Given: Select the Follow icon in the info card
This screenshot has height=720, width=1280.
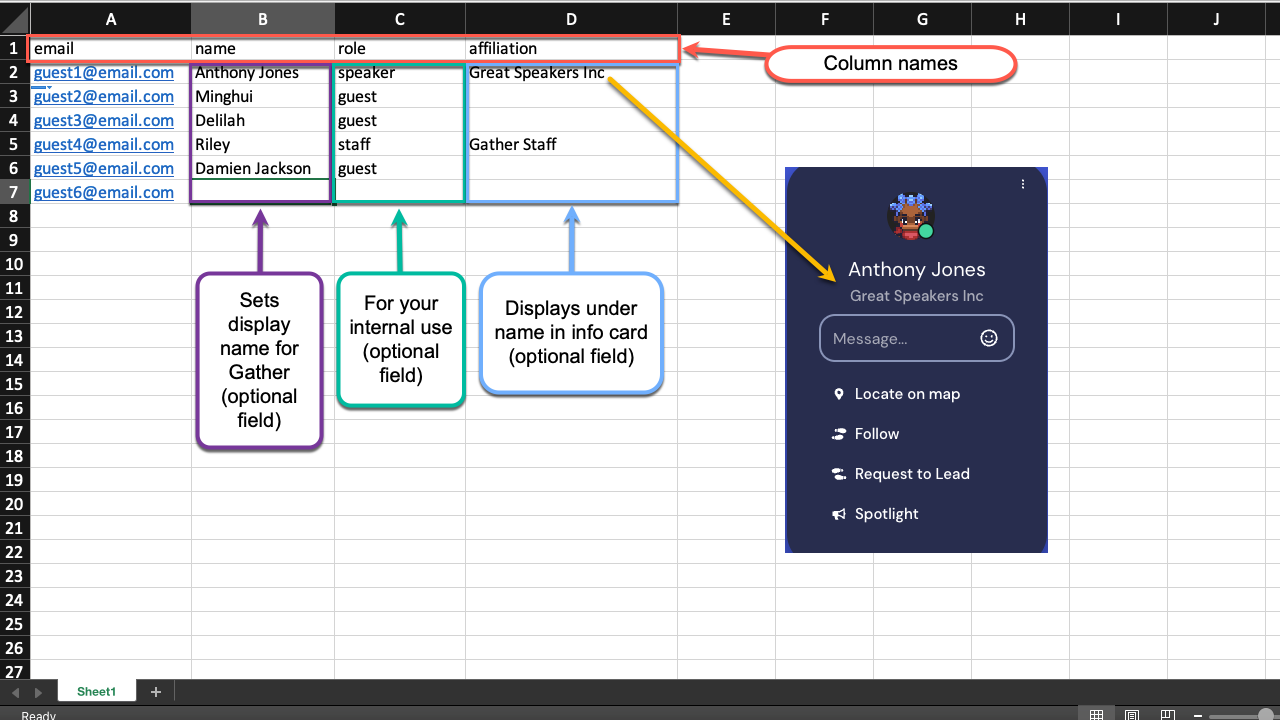Looking at the screenshot, I should [838, 433].
